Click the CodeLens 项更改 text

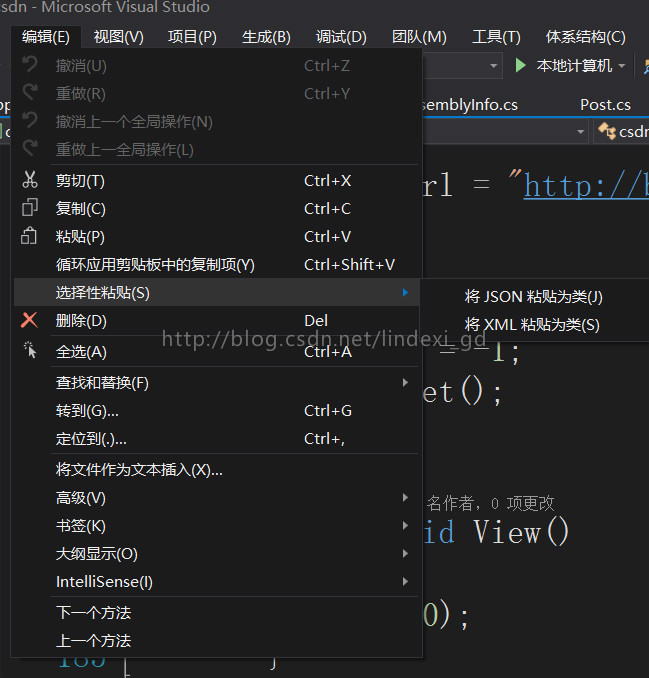[x=531, y=503]
